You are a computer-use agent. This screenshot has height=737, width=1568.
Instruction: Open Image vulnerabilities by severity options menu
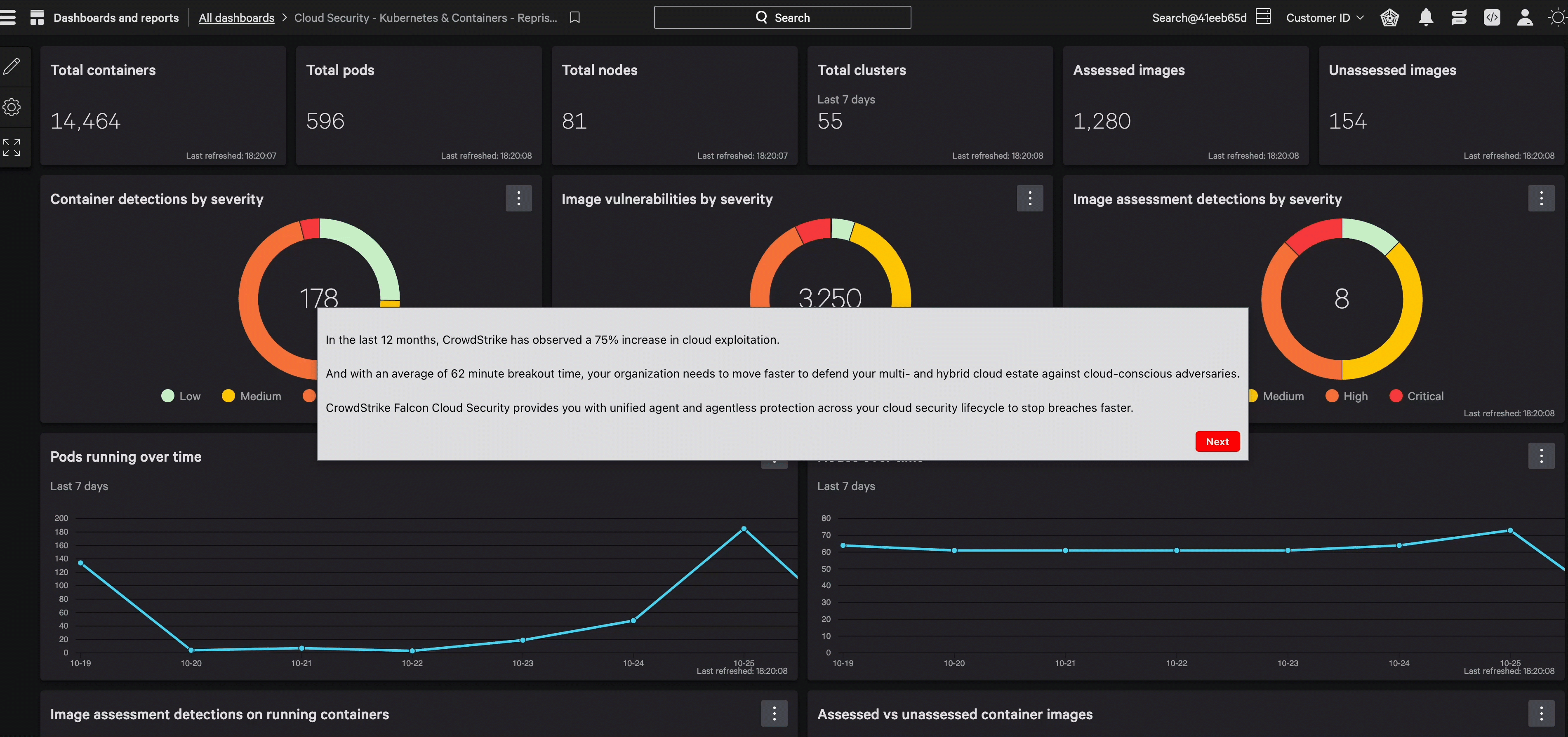pos(1030,198)
